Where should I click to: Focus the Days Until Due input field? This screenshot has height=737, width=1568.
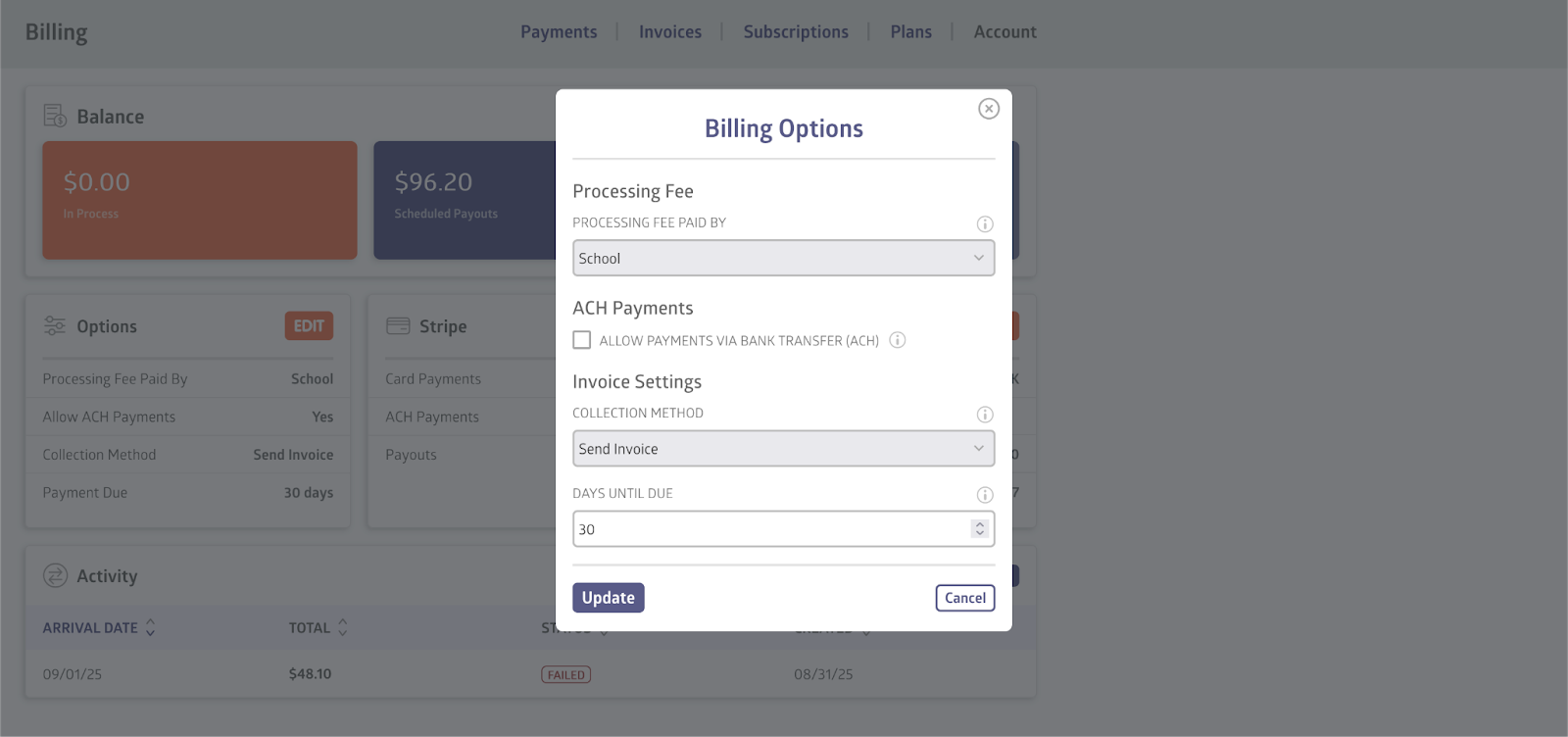pos(769,529)
